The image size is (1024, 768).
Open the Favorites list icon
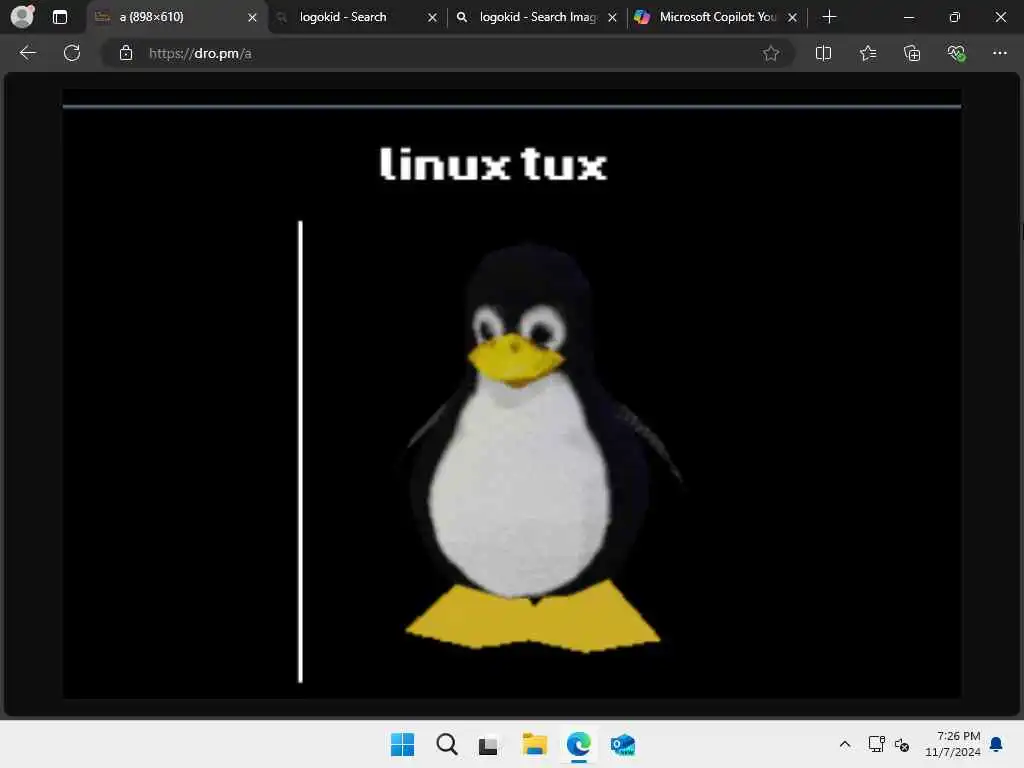tap(868, 53)
